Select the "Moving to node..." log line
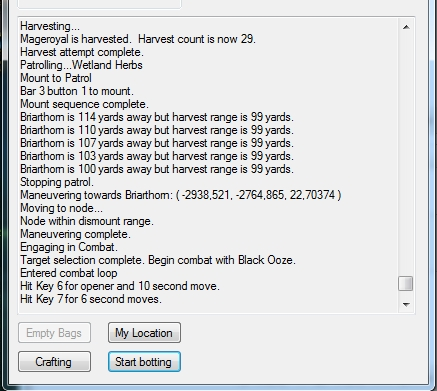Viewport: 437px width, 391px height. [x=61, y=208]
